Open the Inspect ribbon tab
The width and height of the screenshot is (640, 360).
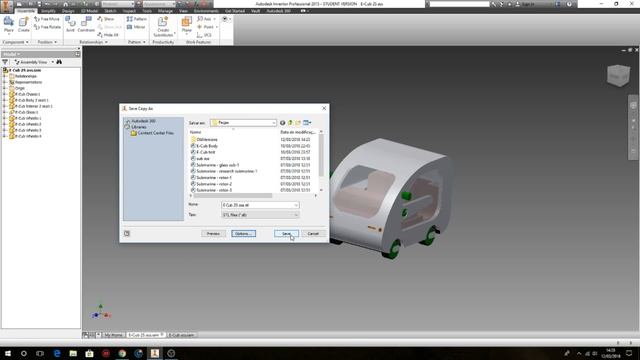129,11
